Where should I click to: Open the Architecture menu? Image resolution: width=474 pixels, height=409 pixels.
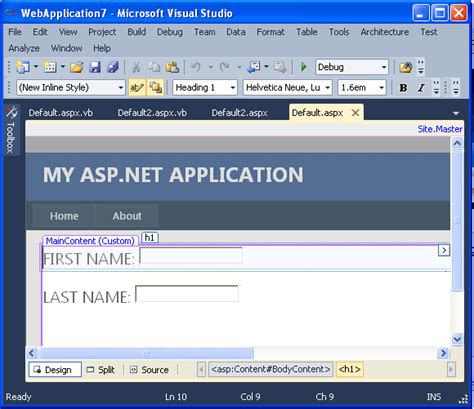pyautogui.click(x=385, y=32)
